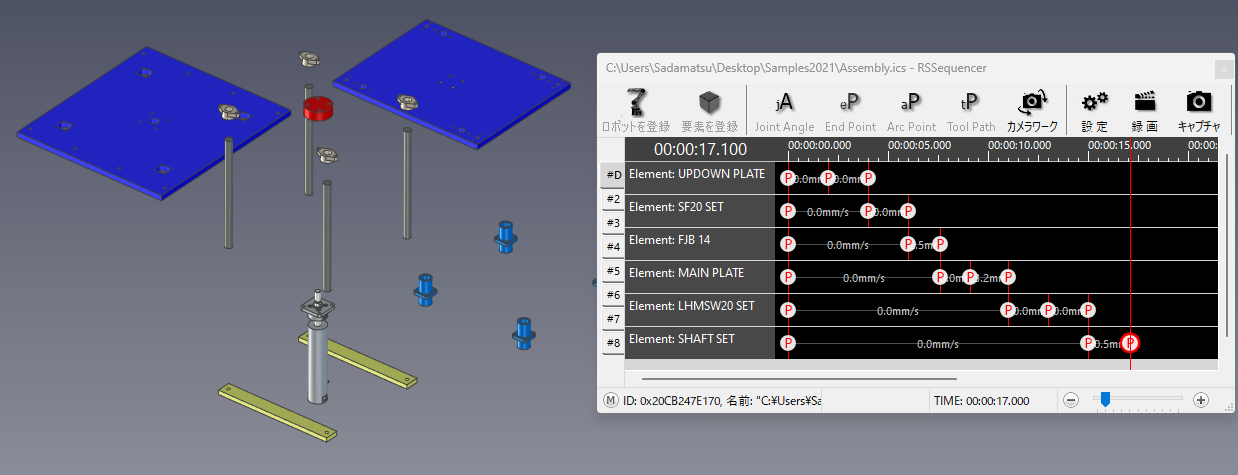Select the Element: MAIN PLATE track
Screen dimensions: 1238x475
click(x=699, y=273)
